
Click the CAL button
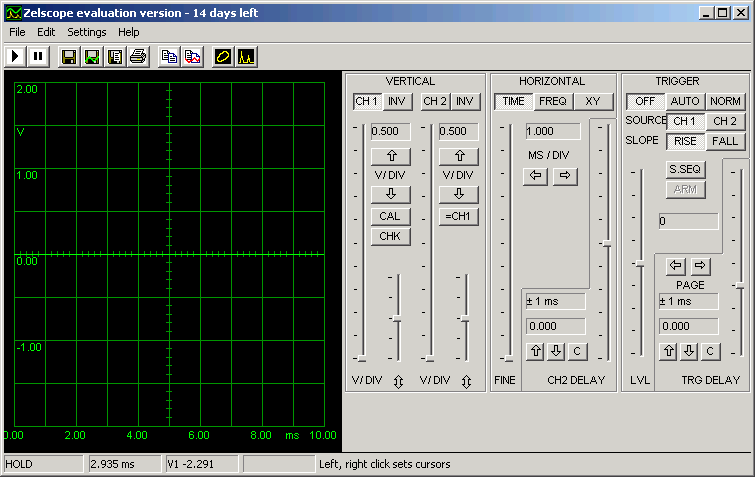coord(391,217)
